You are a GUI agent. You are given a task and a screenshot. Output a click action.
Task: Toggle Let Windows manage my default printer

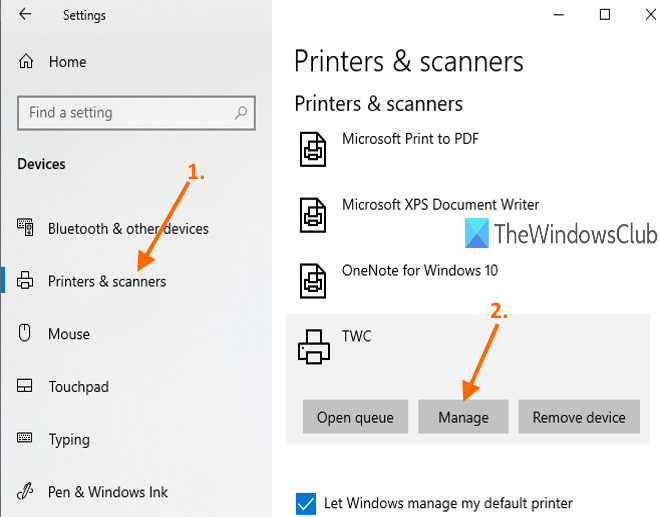tap(306, 504)
